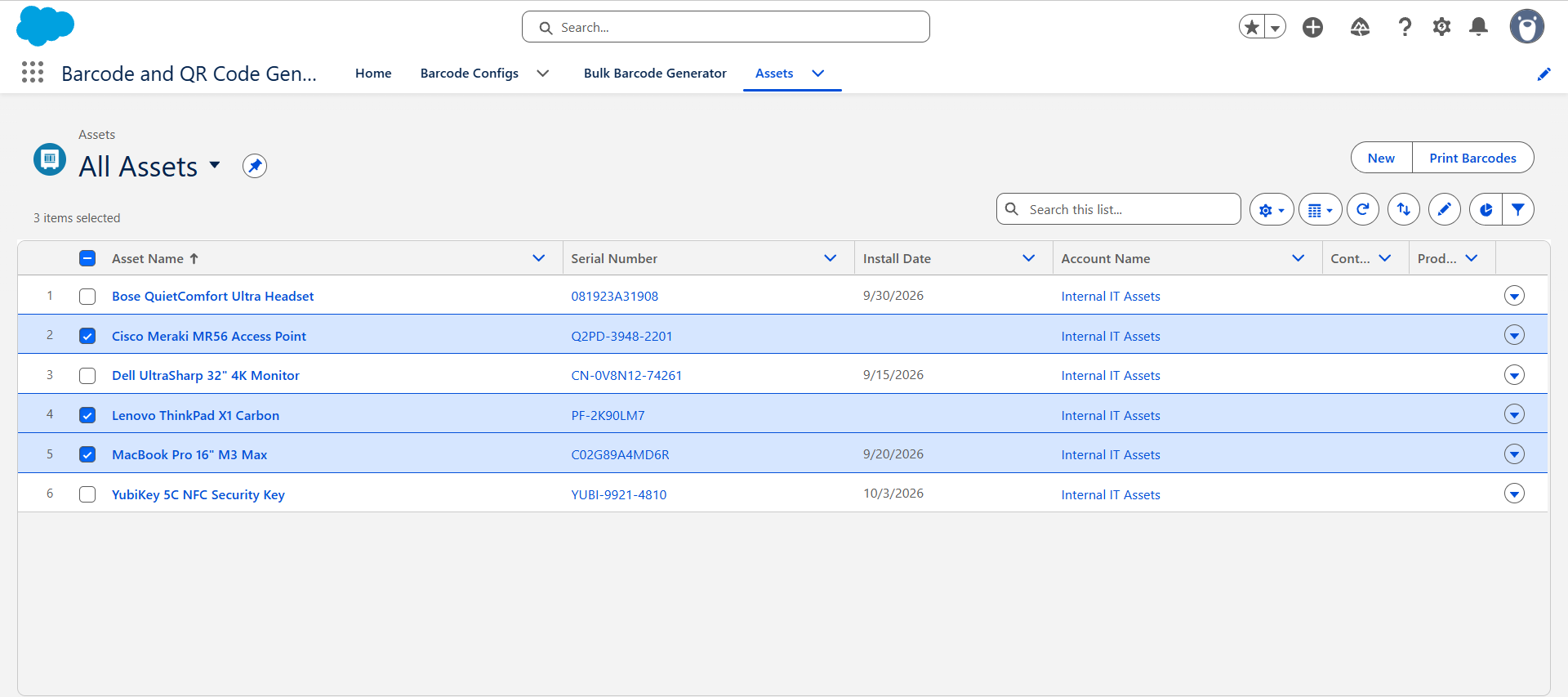Check the YubiKey 5C NFC Security Key row
1568x697 pixels.
pos(87,494)
